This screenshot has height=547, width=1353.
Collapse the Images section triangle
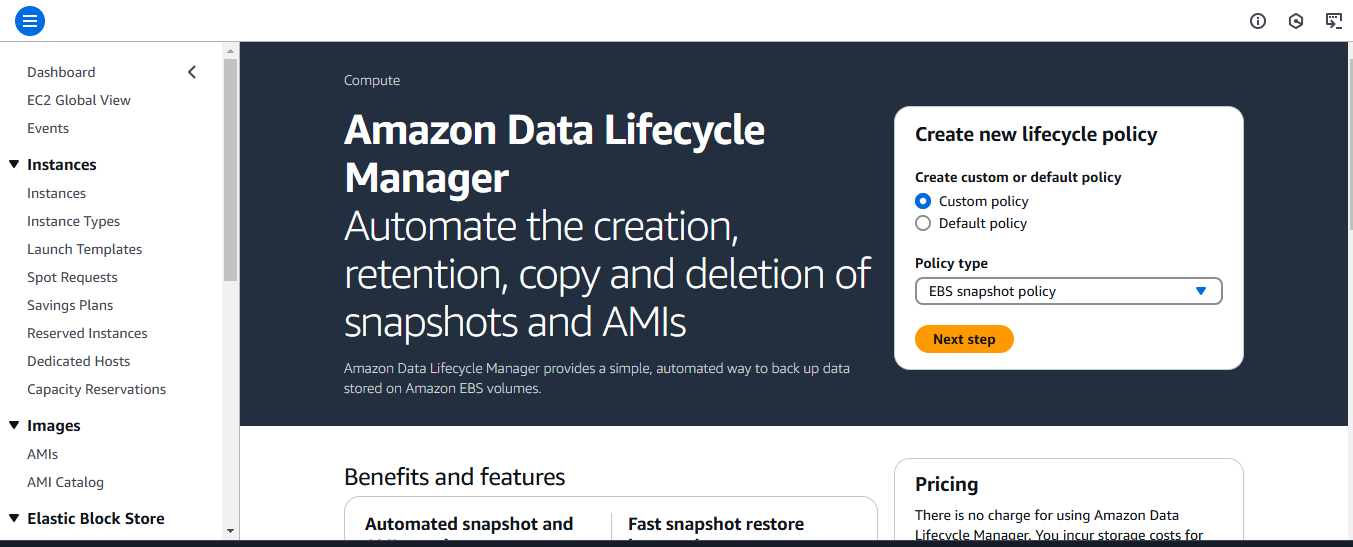coord(14,426)
